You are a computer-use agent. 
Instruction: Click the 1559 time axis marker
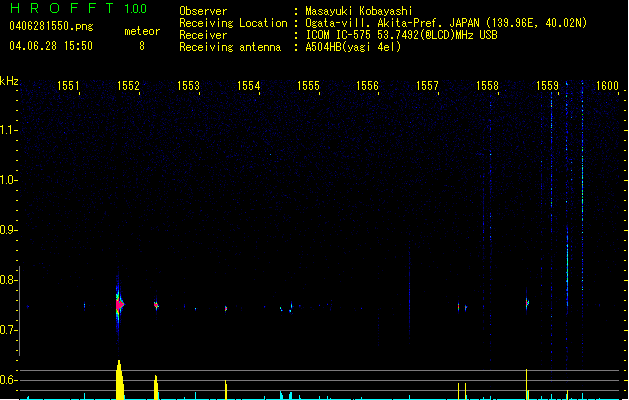point(547,86)
